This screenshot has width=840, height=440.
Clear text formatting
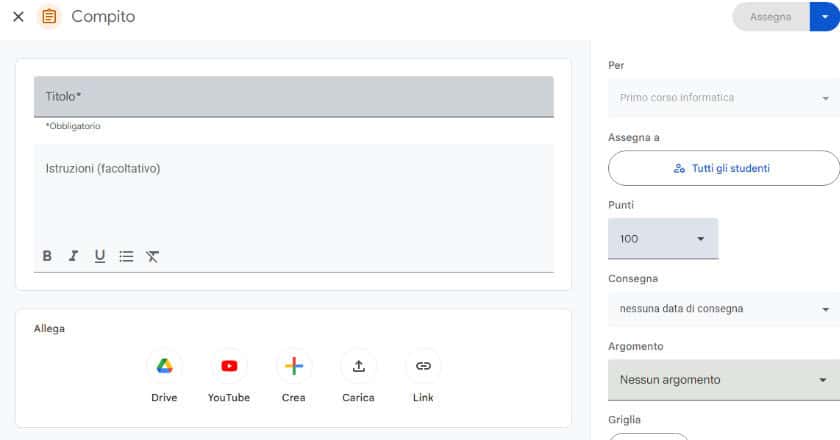153,256
